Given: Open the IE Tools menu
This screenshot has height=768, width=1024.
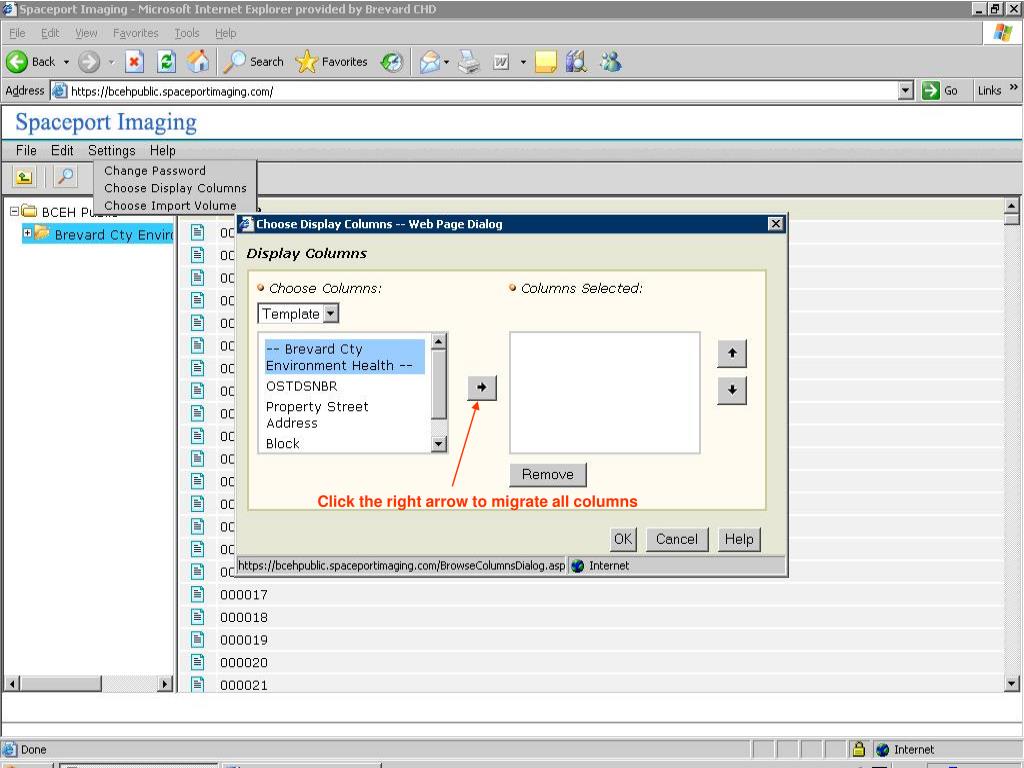Looking at the screenshot, I should 187,33.
